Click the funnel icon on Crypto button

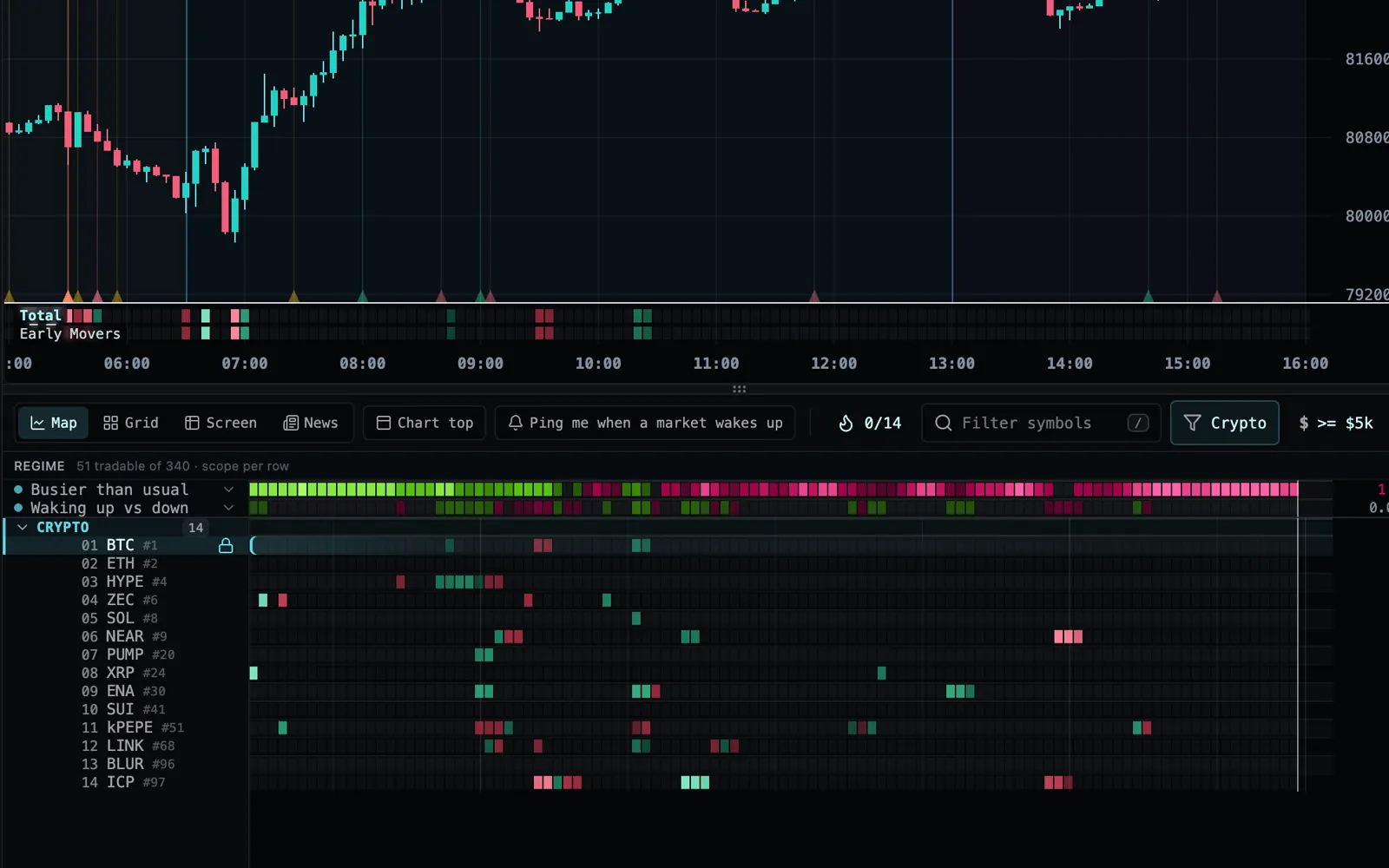pyautogui.click(x=1192, y=423)
